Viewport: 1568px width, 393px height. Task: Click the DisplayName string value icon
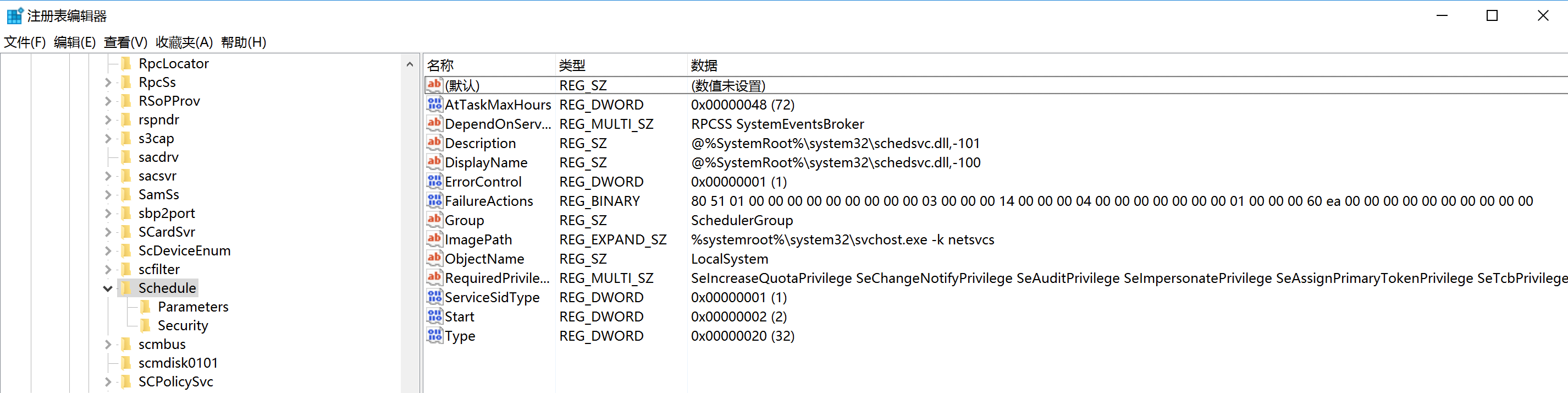pos(434,163)
